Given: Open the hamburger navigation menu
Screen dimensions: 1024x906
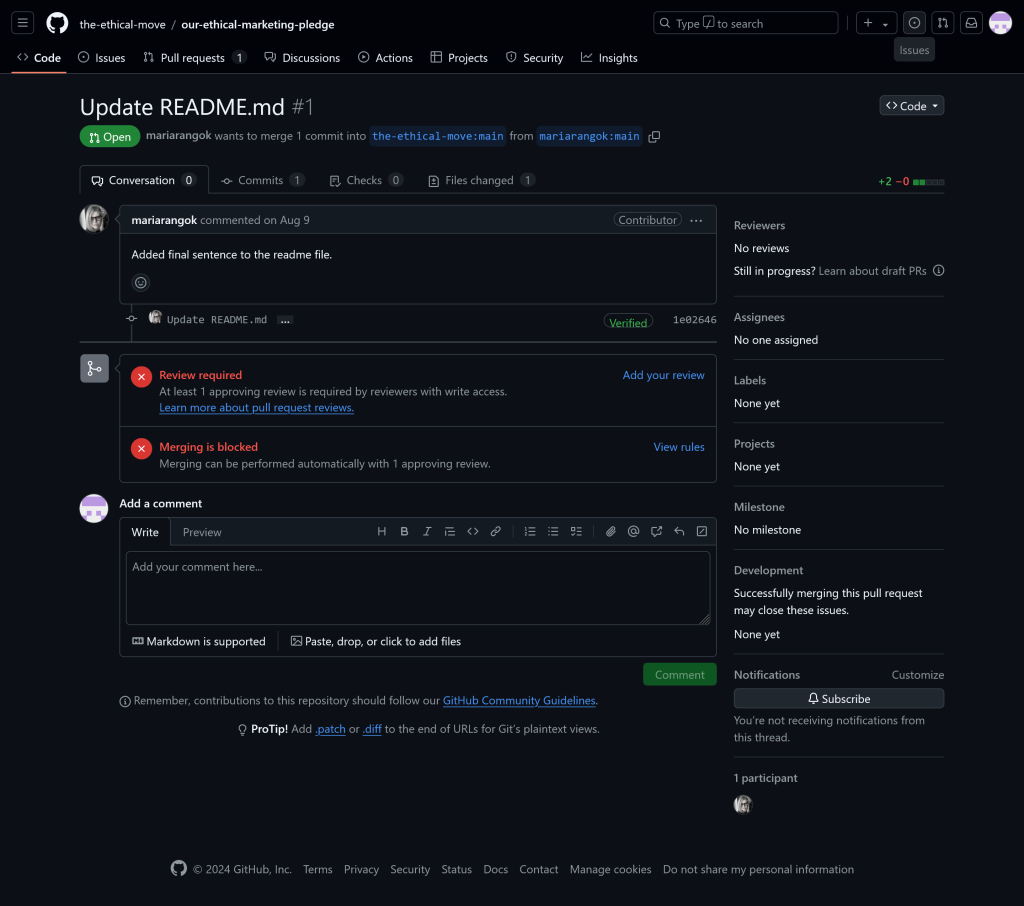Looking at the screenshot, I should (23, 23).
